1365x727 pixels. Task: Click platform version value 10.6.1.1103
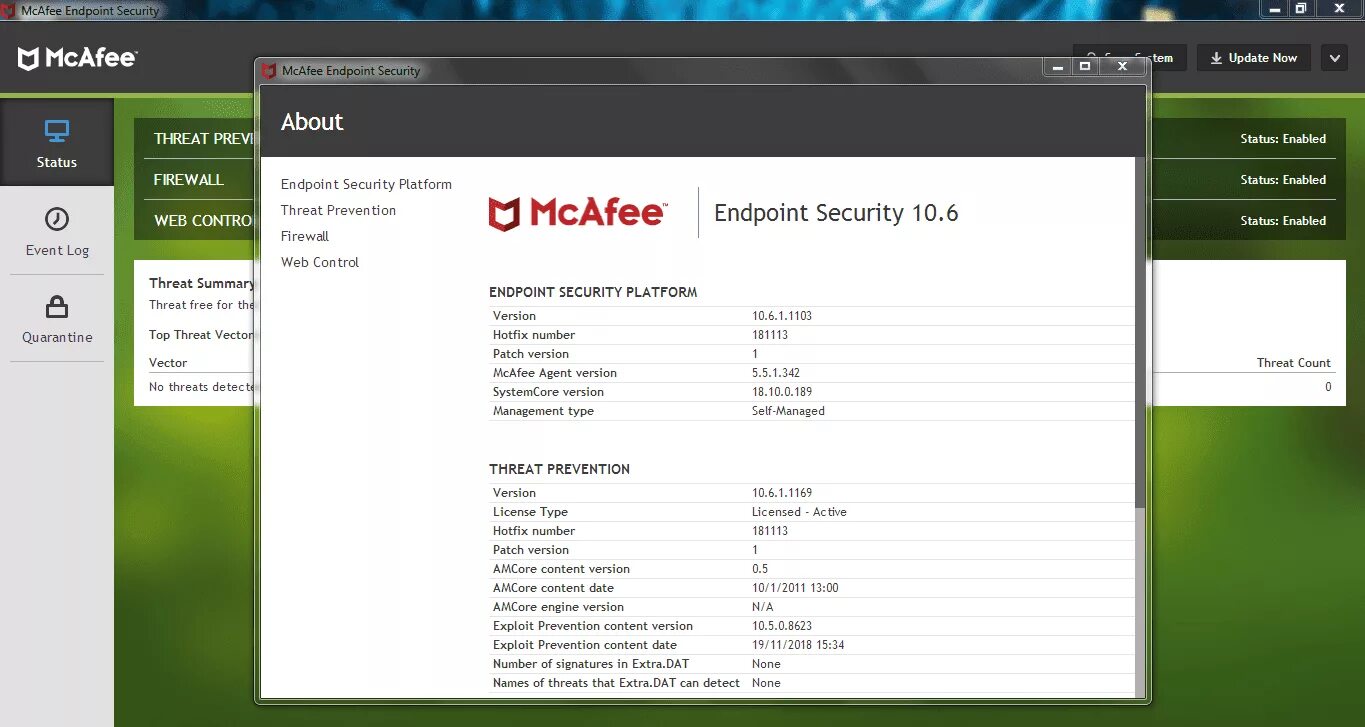782,316
